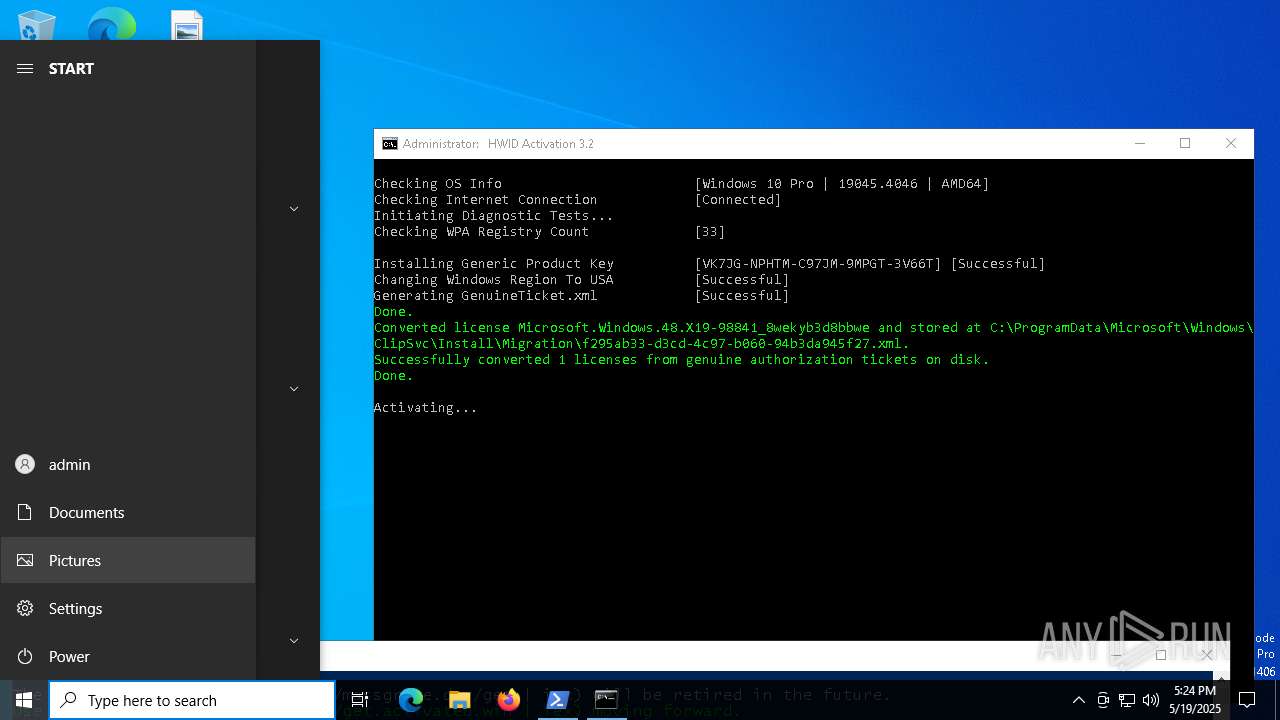Switch to PowerShell on the taskbar
This screenshot has height=720, width=1280.
[x=558, y=700]
